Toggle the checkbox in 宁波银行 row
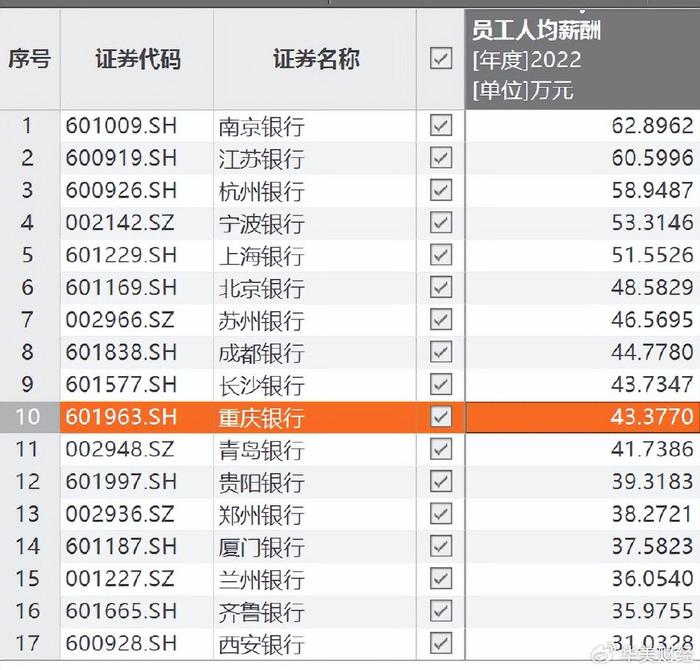The image size is (700, 670). tap(441, 222)
